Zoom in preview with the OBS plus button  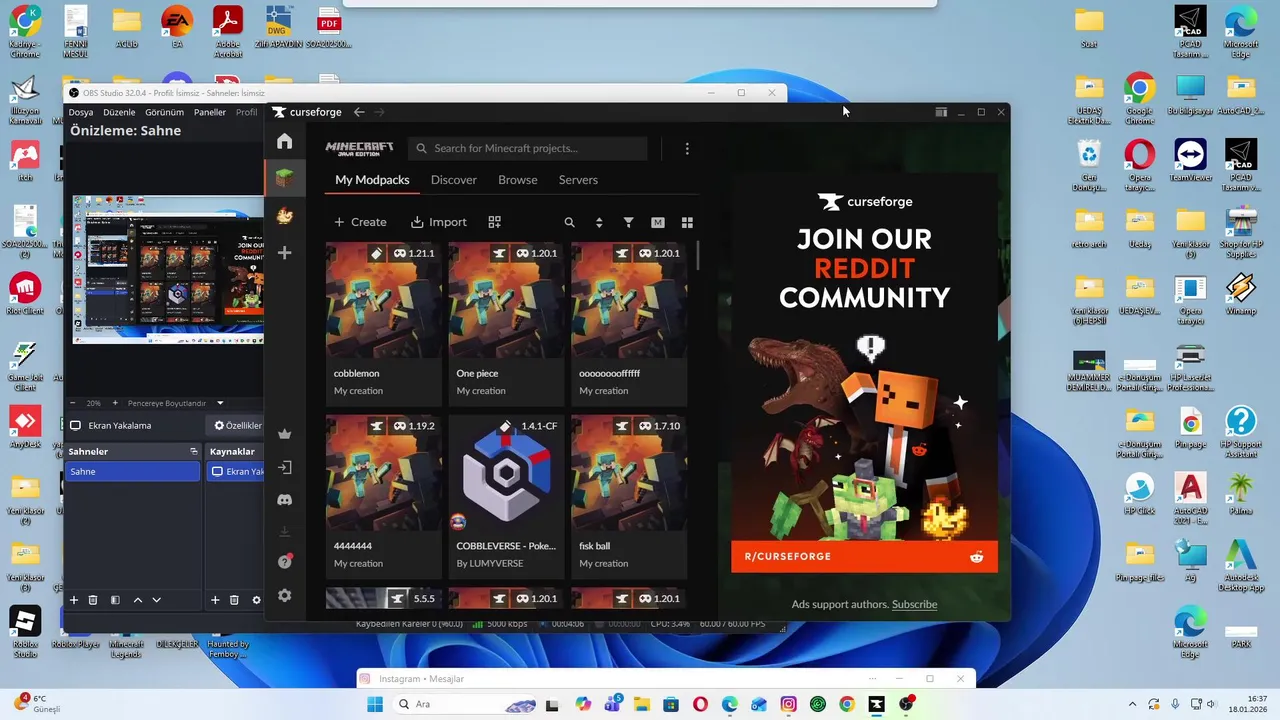point(115,403)
